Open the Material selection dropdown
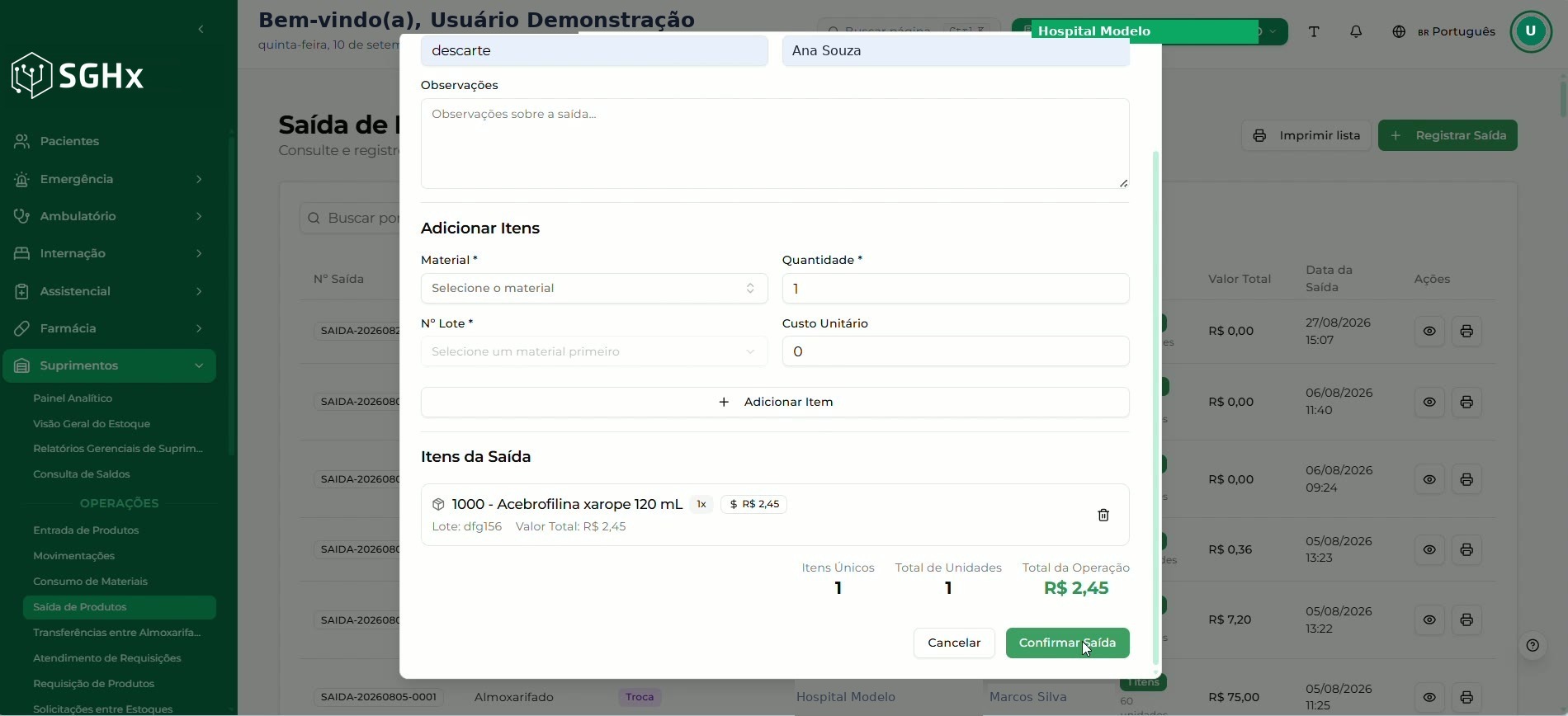 tap(594, 288)
